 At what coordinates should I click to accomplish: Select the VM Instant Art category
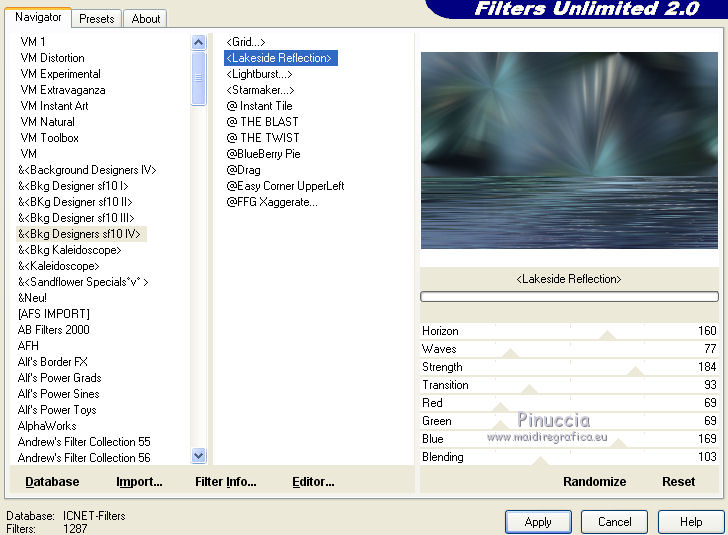click(x=54, y=106)
